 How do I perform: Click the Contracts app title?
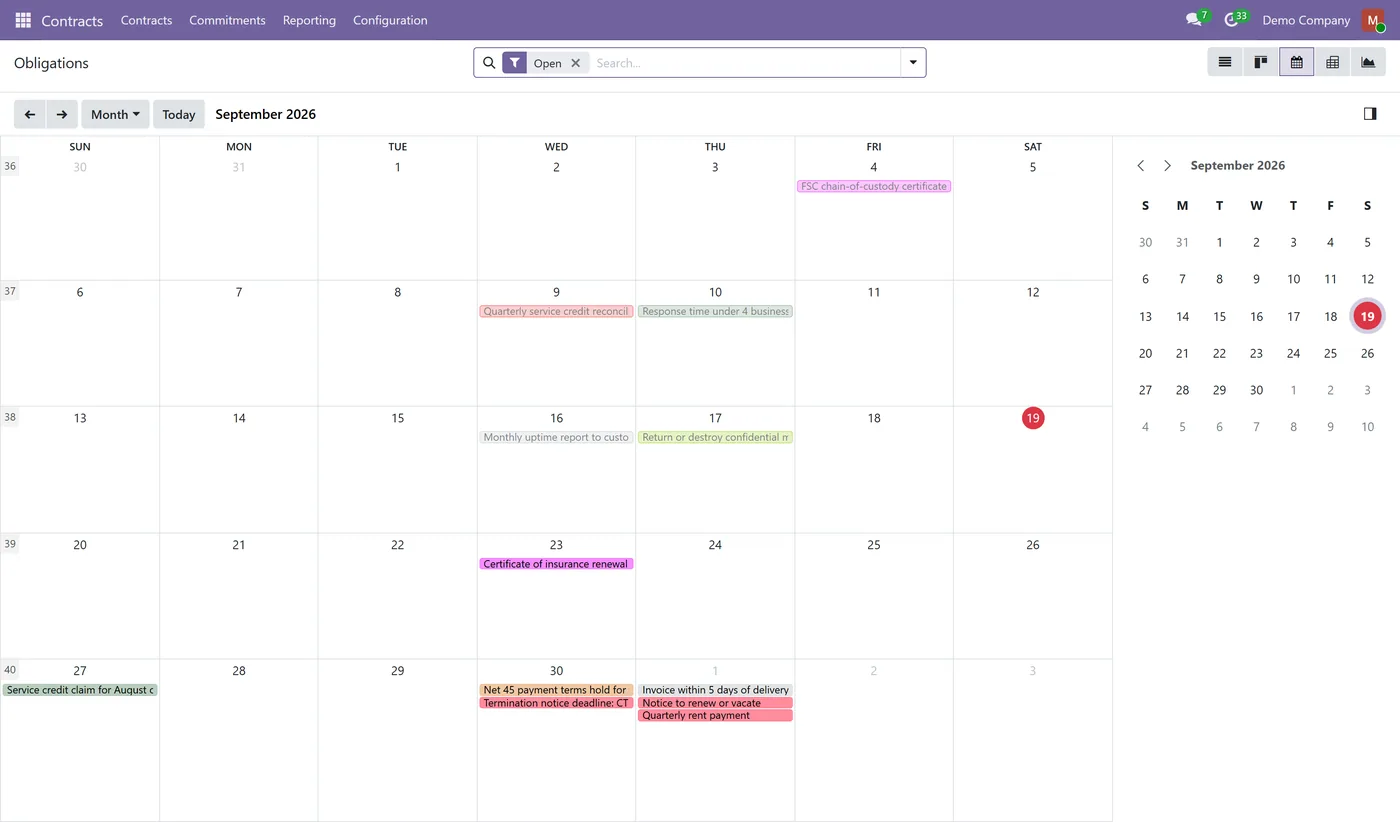(x=72, y=20)
